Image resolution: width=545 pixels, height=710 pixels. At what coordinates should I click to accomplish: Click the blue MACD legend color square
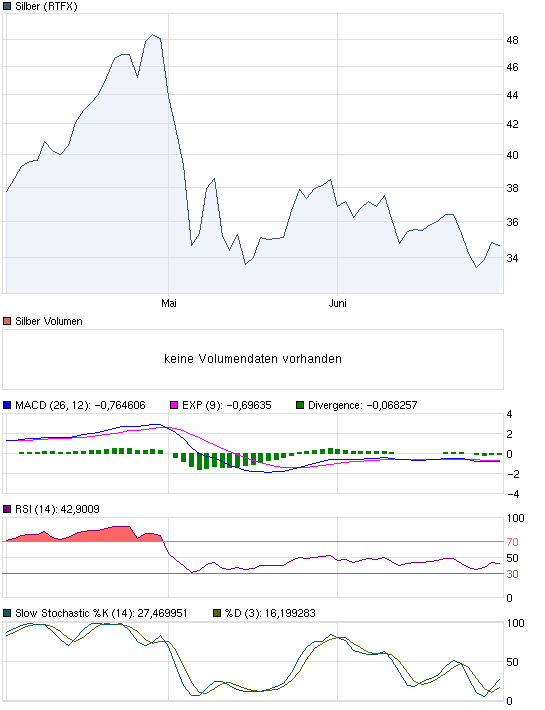[x=7, y=405]
